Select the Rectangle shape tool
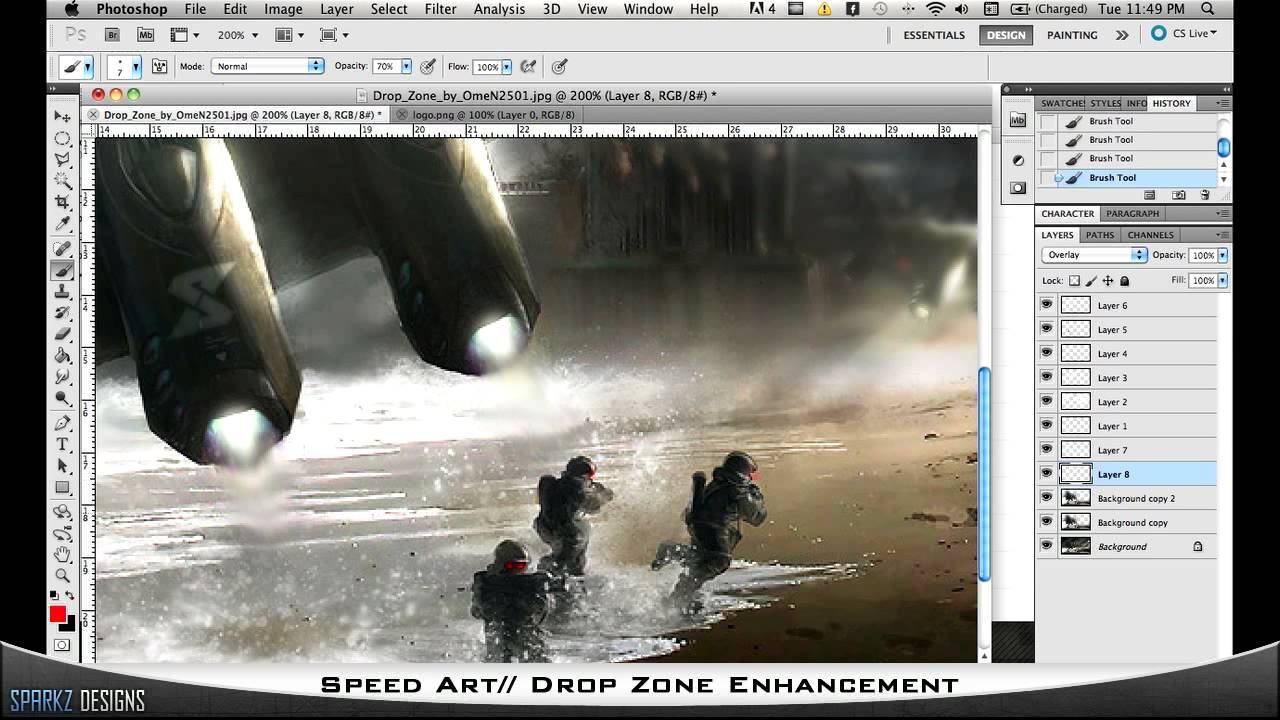 click(x=63, y=487)
